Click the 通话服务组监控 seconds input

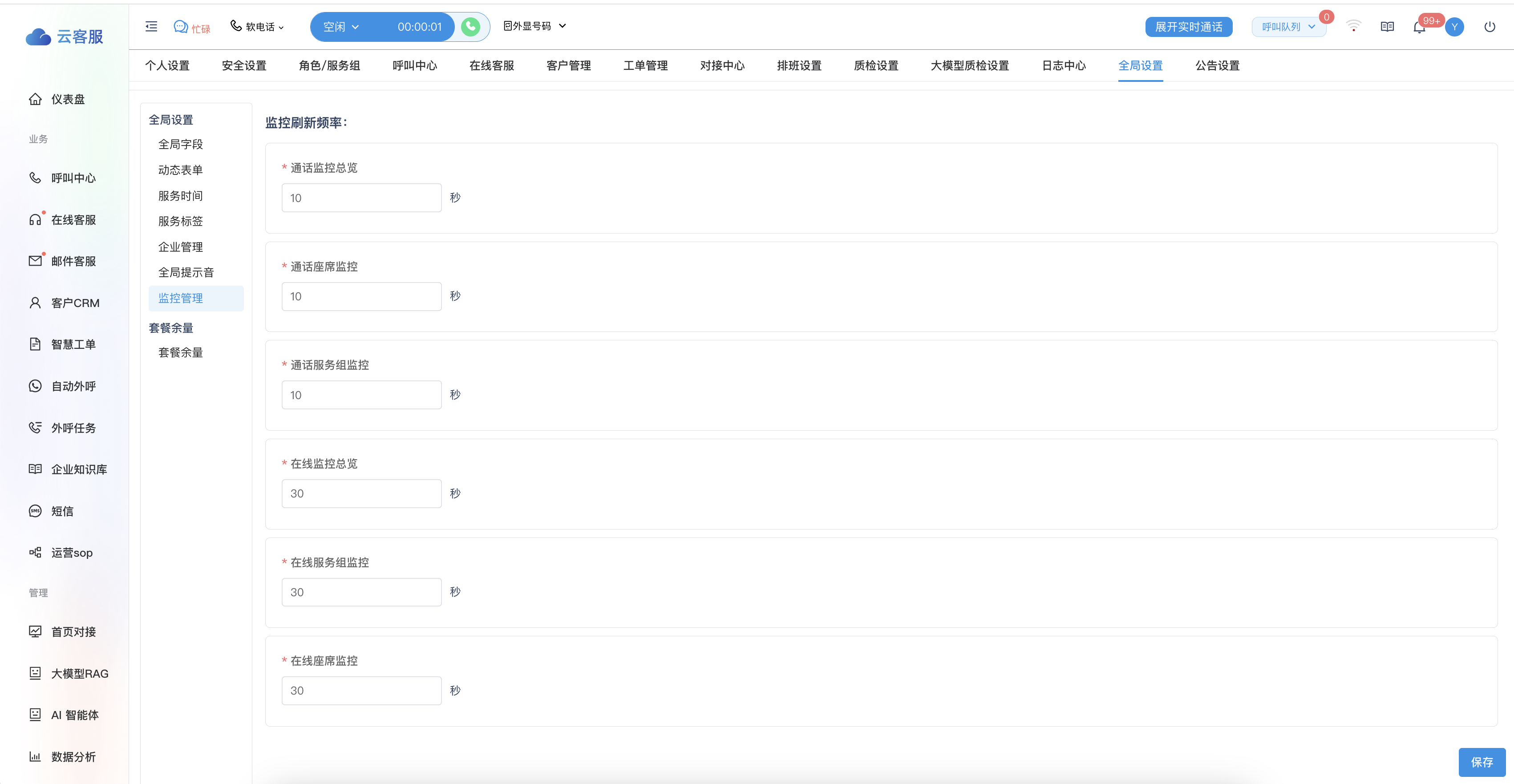[x=361, y=395]
